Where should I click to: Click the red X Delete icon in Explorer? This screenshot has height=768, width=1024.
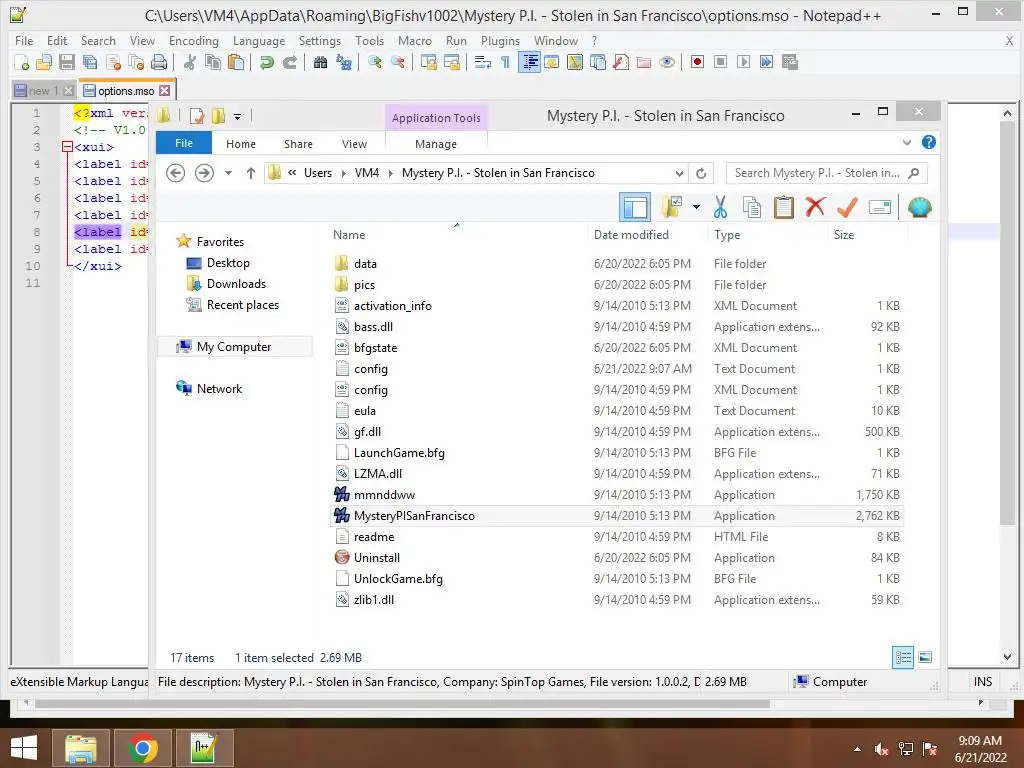pyautogui.click(x=815, y=207)
